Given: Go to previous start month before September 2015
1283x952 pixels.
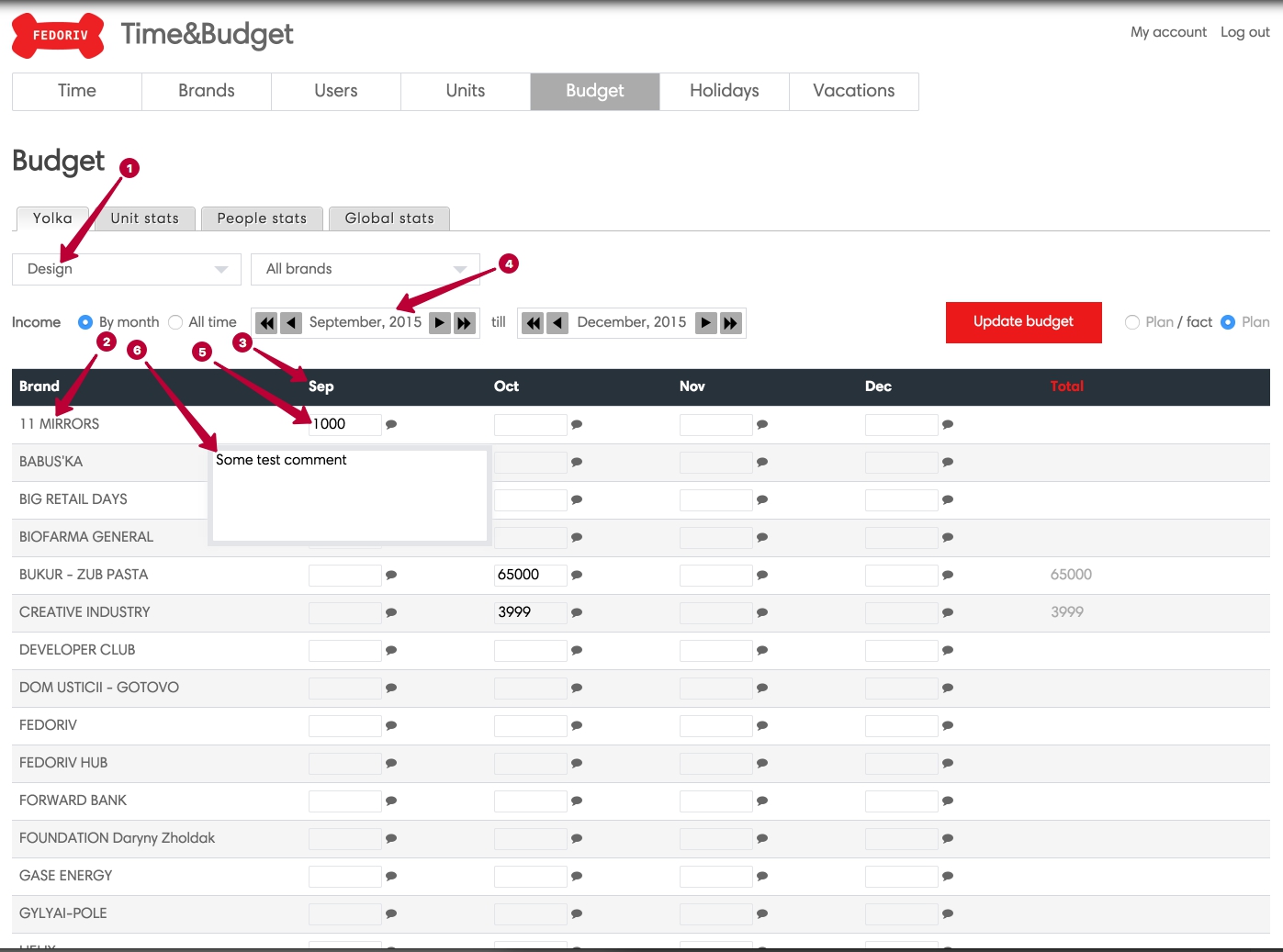Looking at the screenshot, I should (291, 323).
